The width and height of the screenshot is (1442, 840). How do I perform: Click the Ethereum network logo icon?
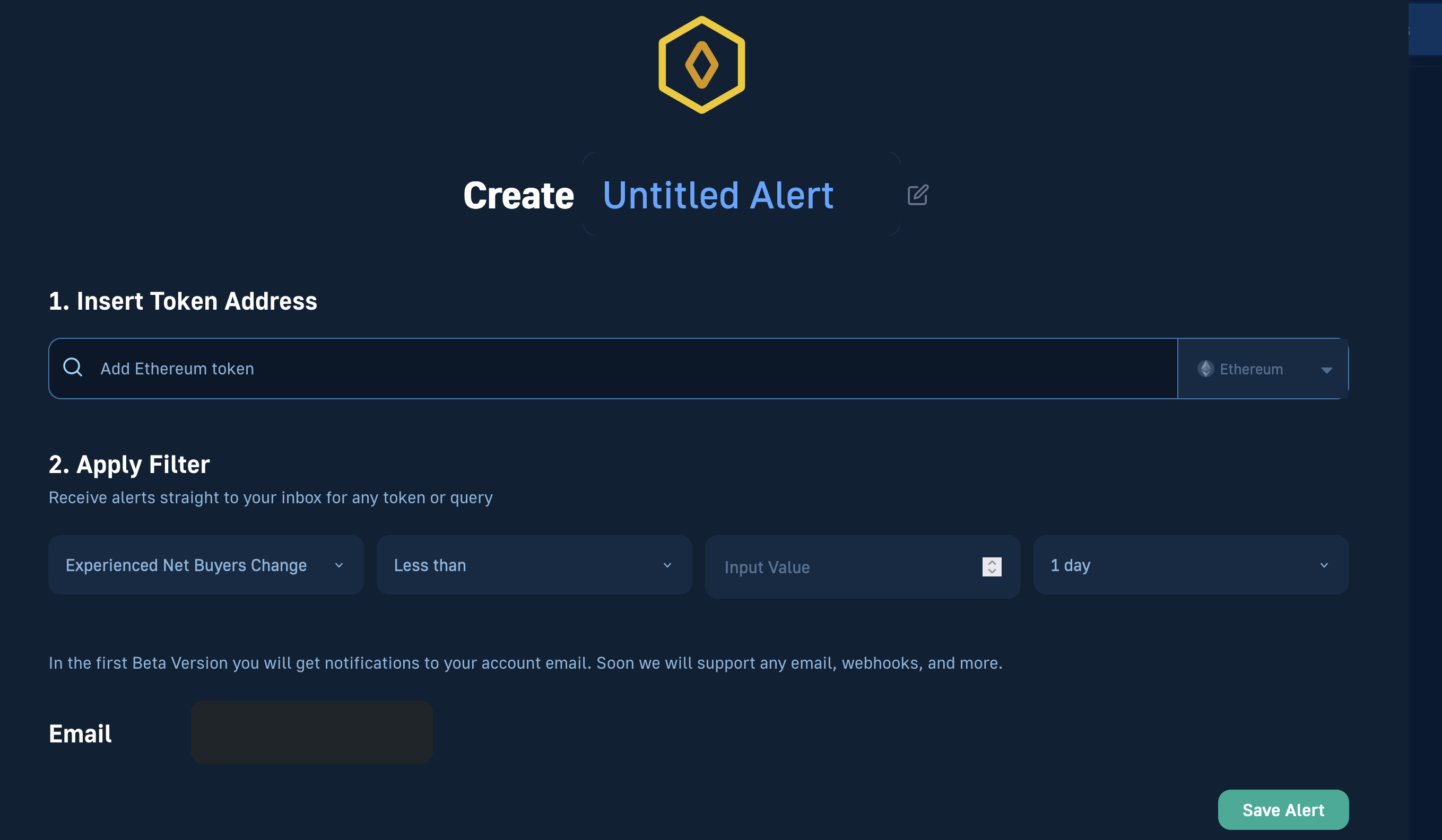[x=1206, y=368]
